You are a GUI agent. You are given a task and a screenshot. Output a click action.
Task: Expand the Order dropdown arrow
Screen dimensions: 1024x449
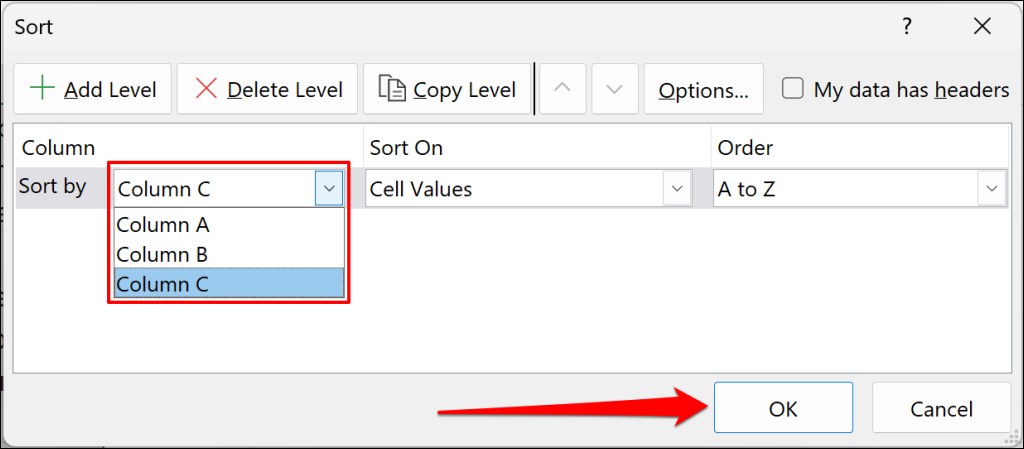click(992, 188)
